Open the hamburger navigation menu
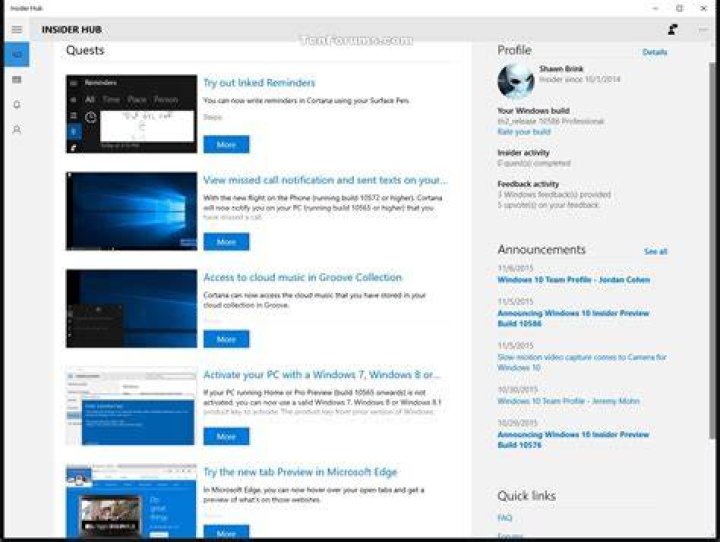The width and height of the screenshot is (720, 542). pos(17,30)
